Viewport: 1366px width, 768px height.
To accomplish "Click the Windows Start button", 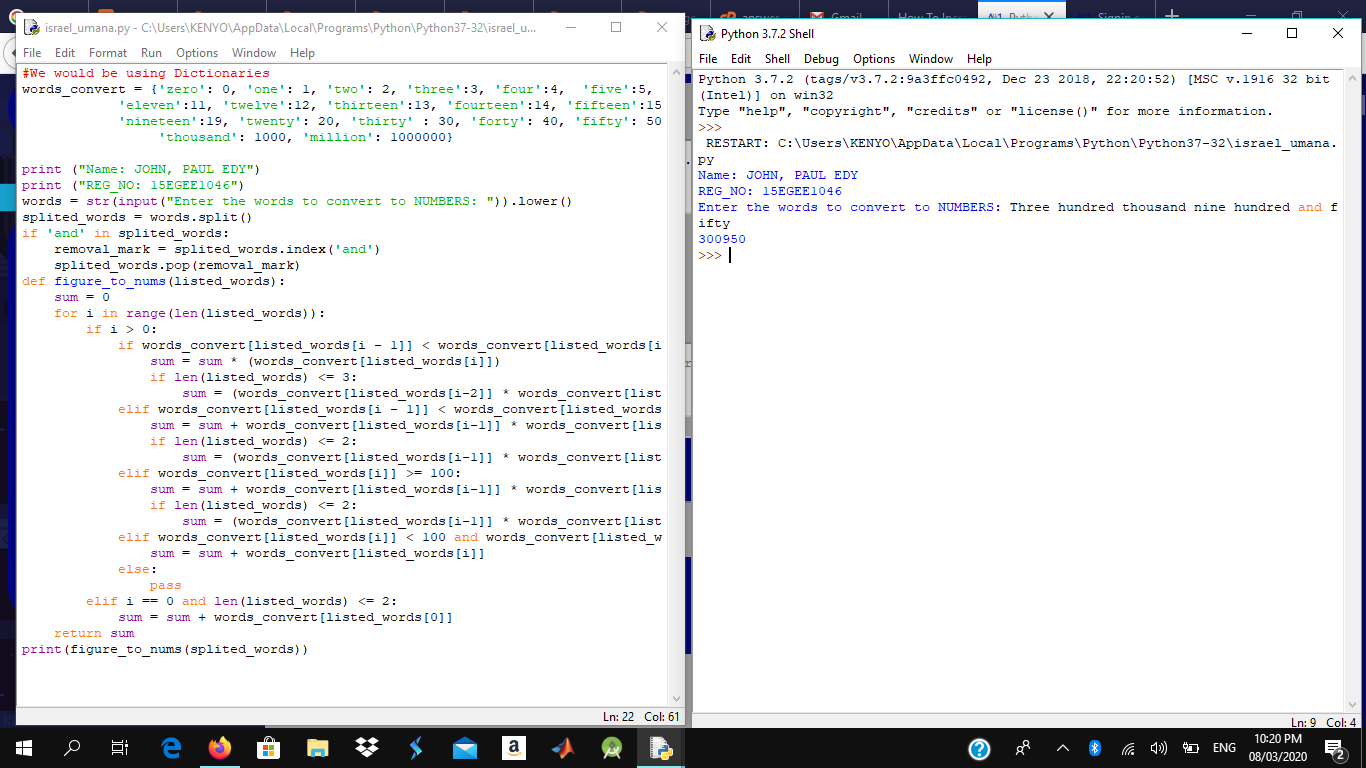I will coord(24,747).
